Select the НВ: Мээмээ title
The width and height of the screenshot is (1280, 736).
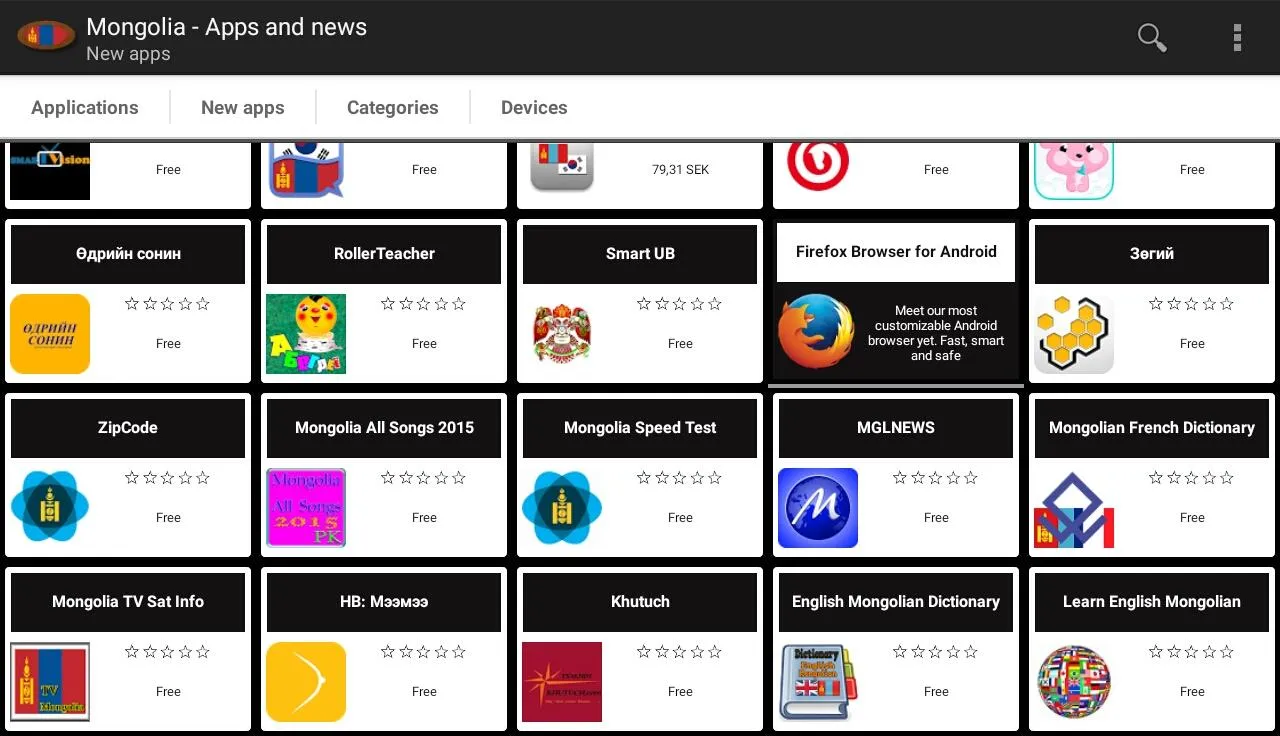[384, 602]
